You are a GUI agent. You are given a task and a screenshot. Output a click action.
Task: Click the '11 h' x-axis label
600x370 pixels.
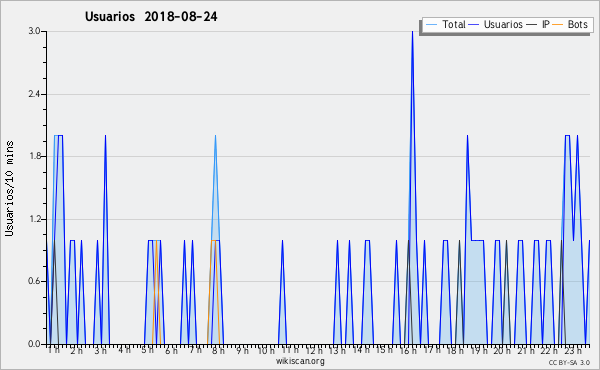point(290,350)
